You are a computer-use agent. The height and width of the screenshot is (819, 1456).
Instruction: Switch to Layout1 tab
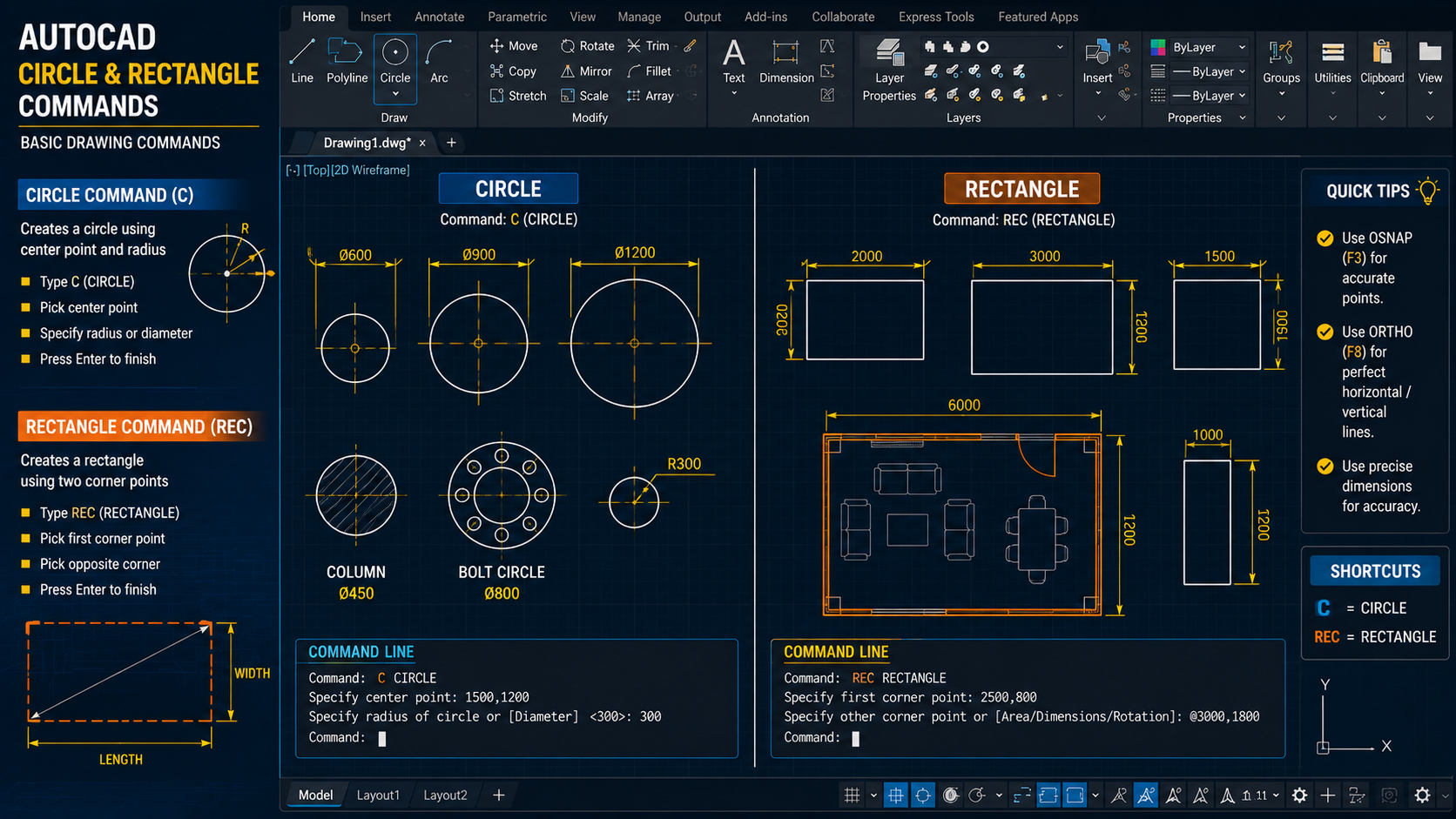(x=378, y=795)
